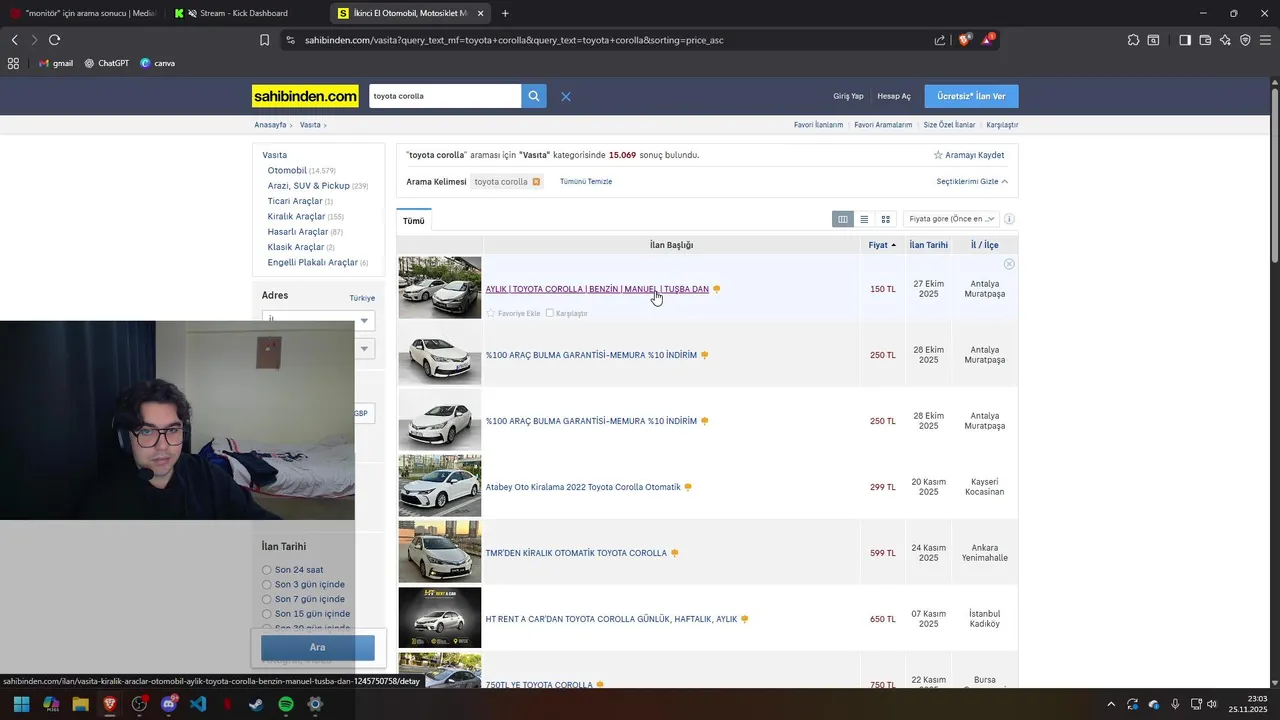Screen dimensions: 1280x720
Task: Open the share icon in address bar
Action: (940, 40)
